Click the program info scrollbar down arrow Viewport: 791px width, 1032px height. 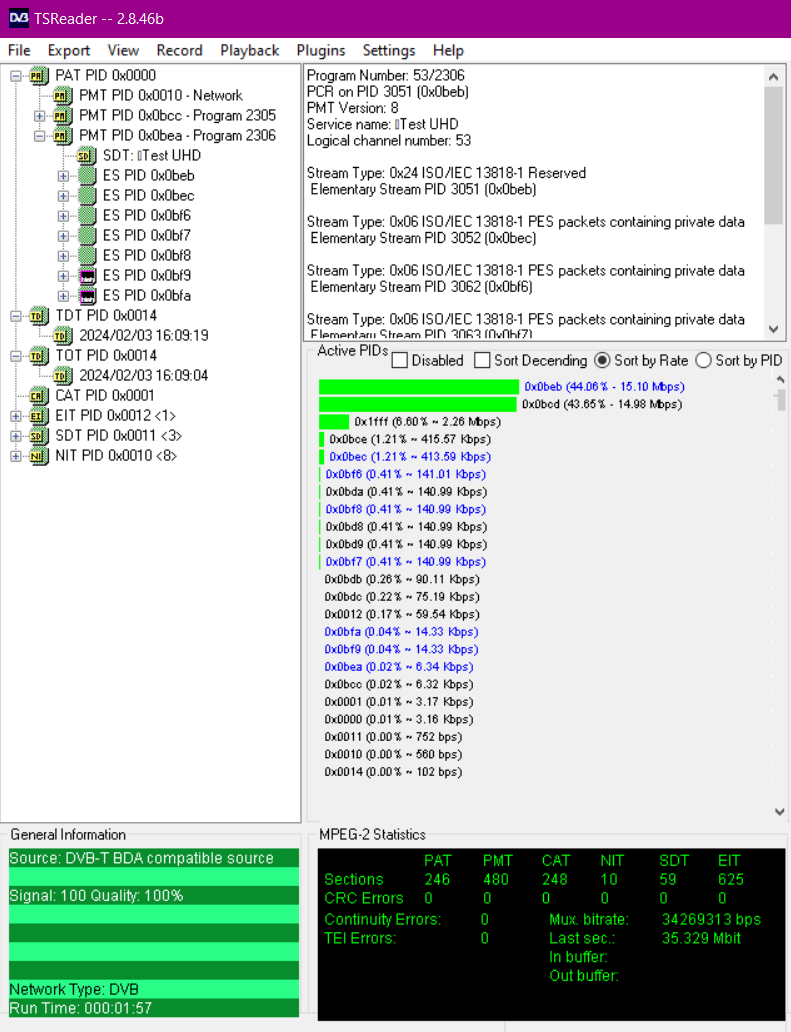(774, 329)
